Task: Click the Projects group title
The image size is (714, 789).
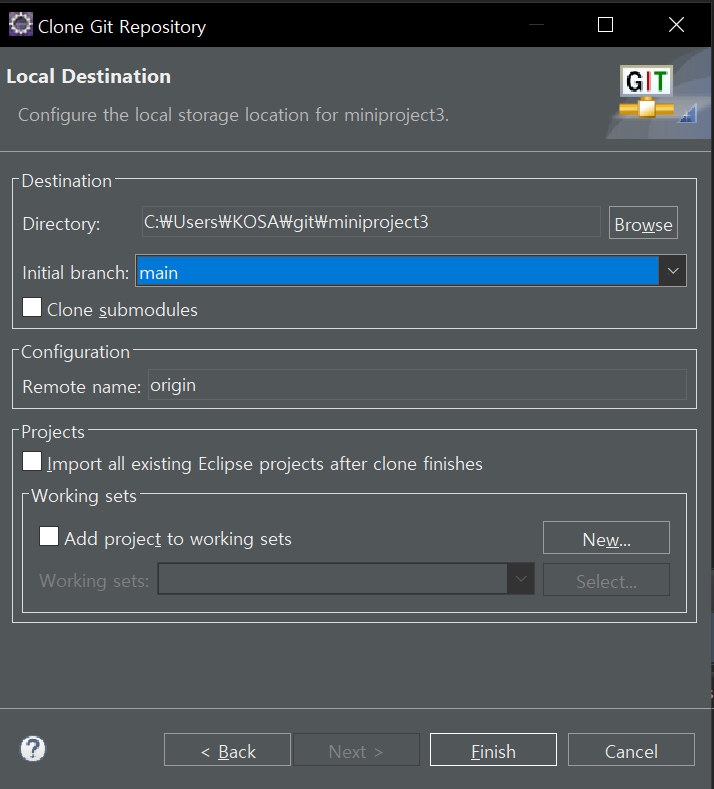Action: coord(53,432)
